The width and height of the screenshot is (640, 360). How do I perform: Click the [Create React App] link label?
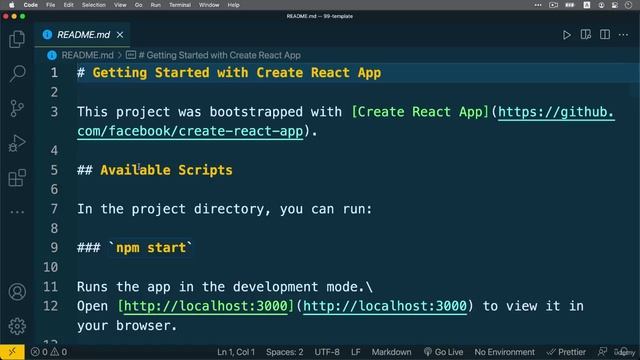(420, 112)
